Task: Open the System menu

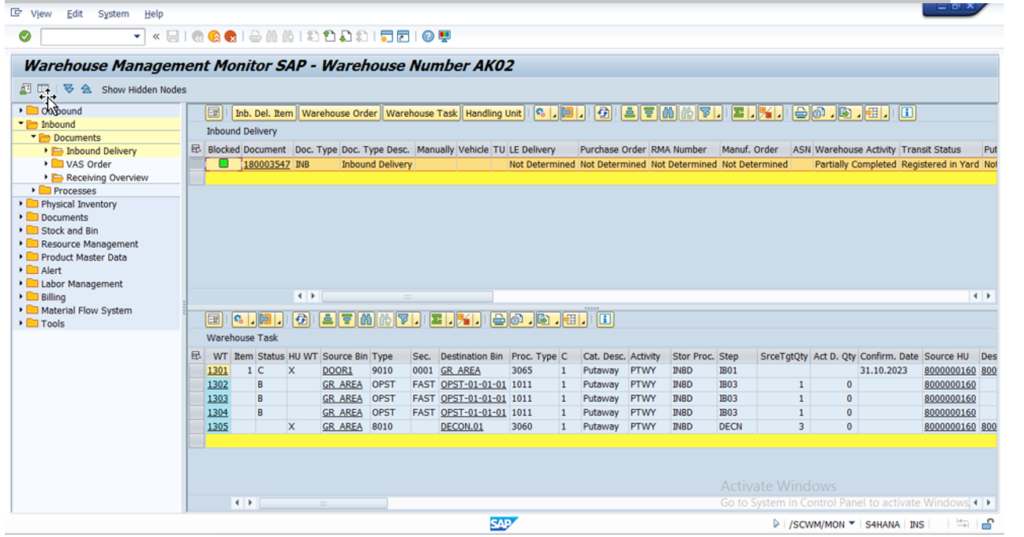Action: coord(113,14)
